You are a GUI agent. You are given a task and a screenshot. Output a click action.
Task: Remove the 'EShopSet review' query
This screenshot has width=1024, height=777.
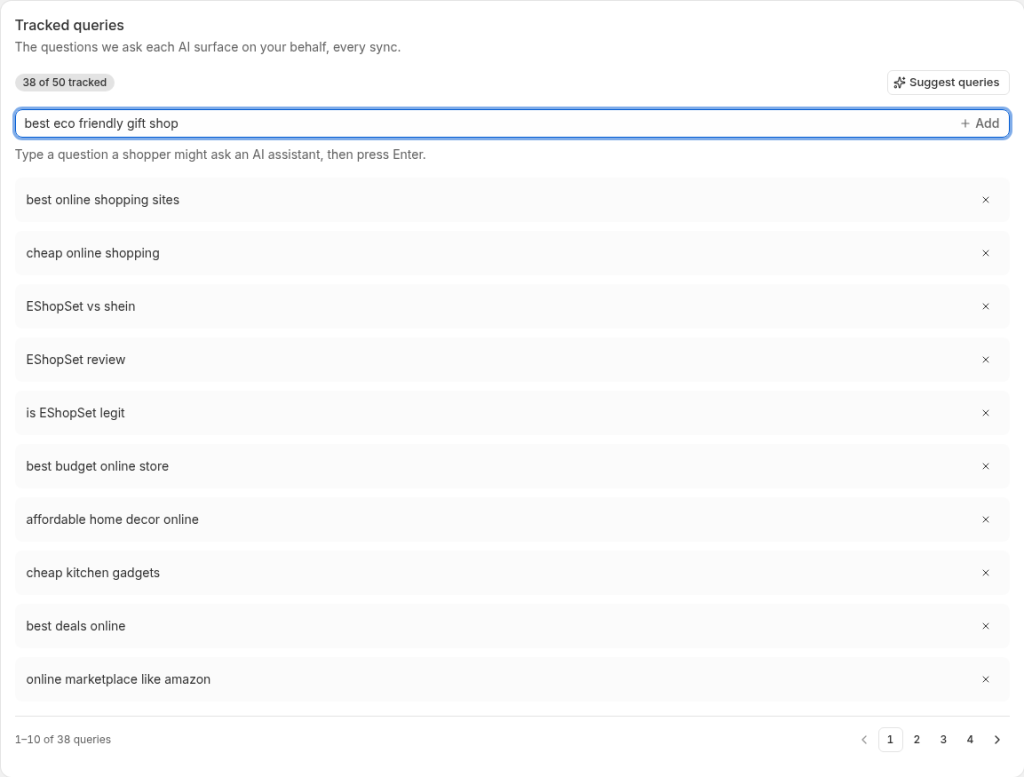[x=985, y=360]
